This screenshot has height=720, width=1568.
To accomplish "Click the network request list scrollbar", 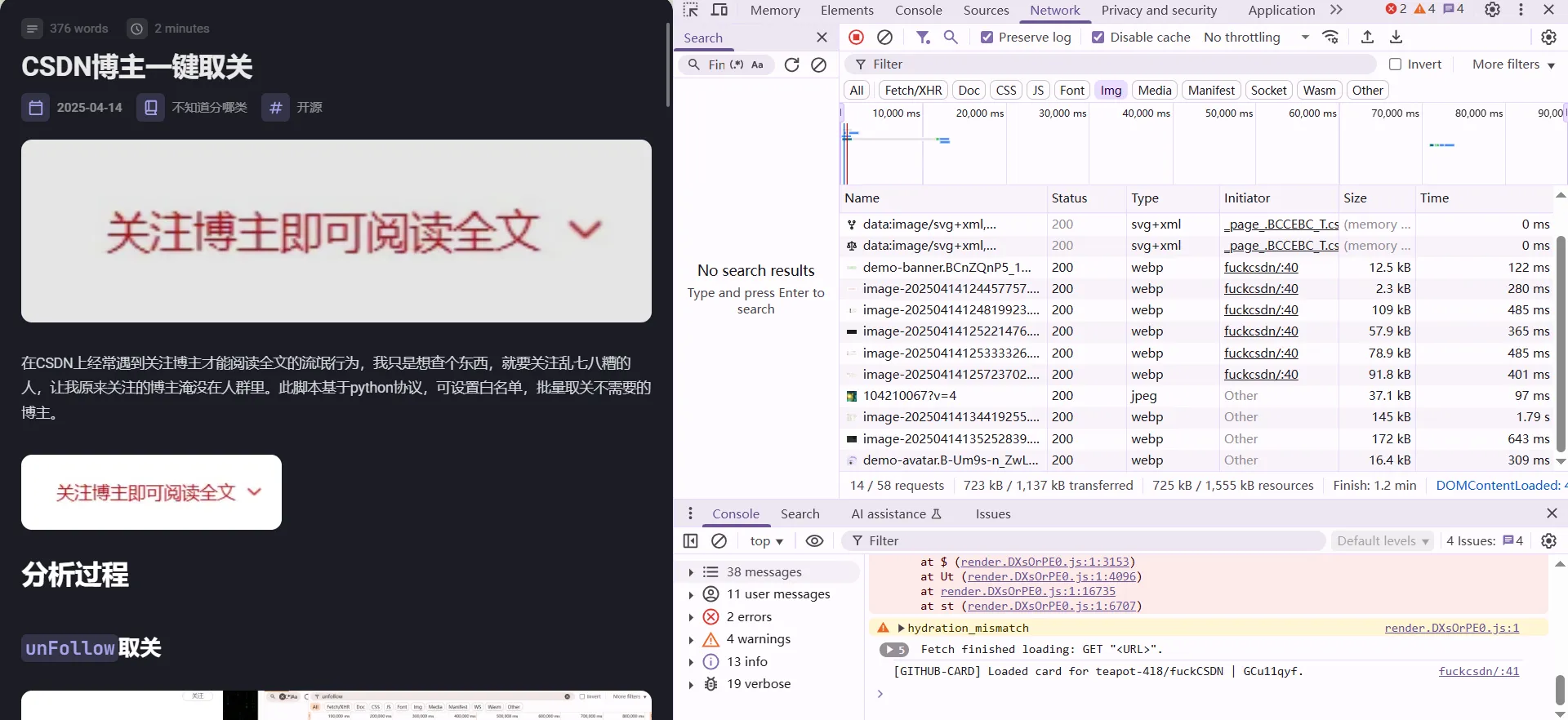I will pos(1561,343).
